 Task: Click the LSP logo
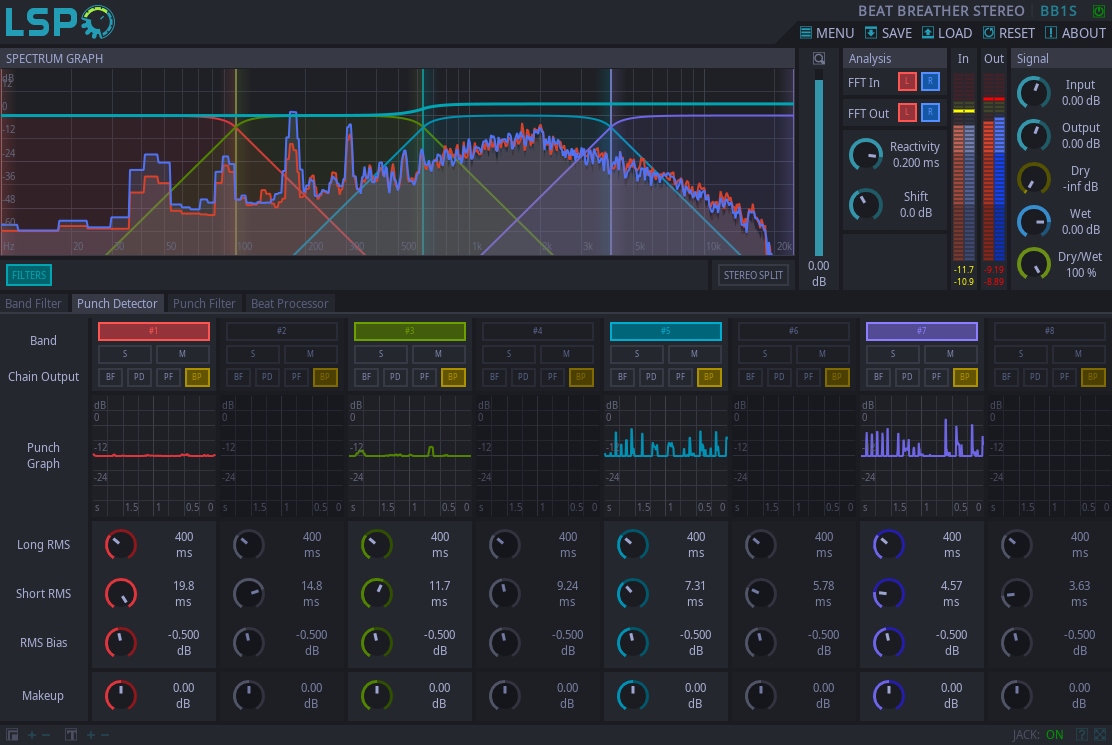point(60,23)
